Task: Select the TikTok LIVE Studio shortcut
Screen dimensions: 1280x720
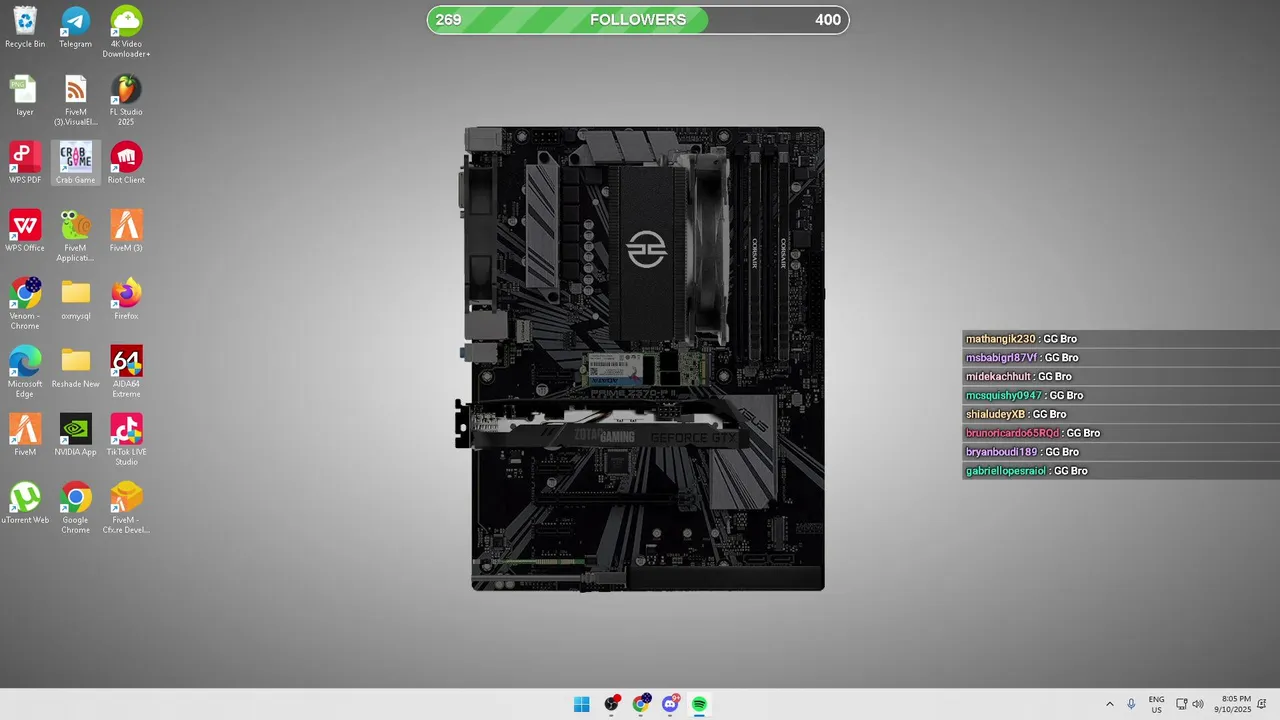Action: click(x=126, y=440)
